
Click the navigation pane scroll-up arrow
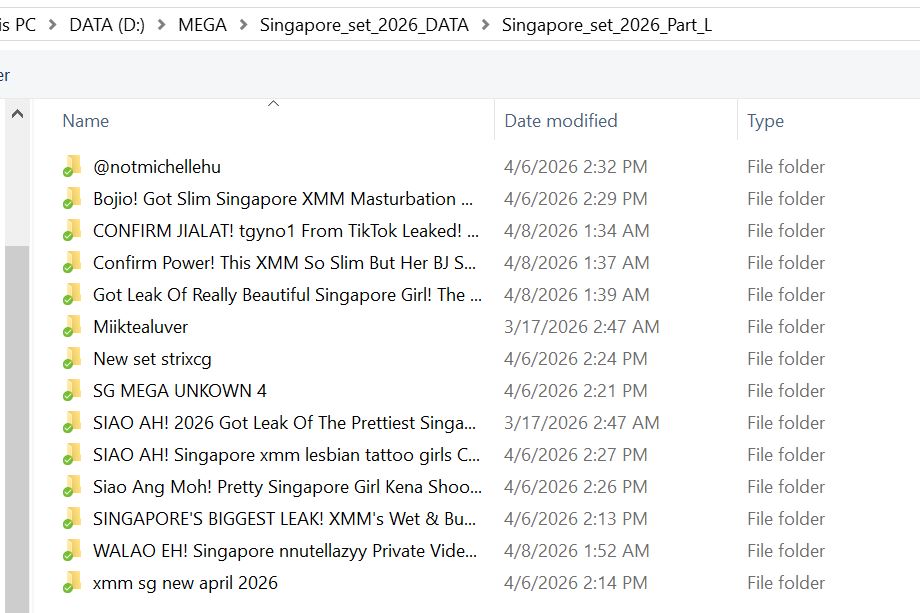(x=18, y=114)
